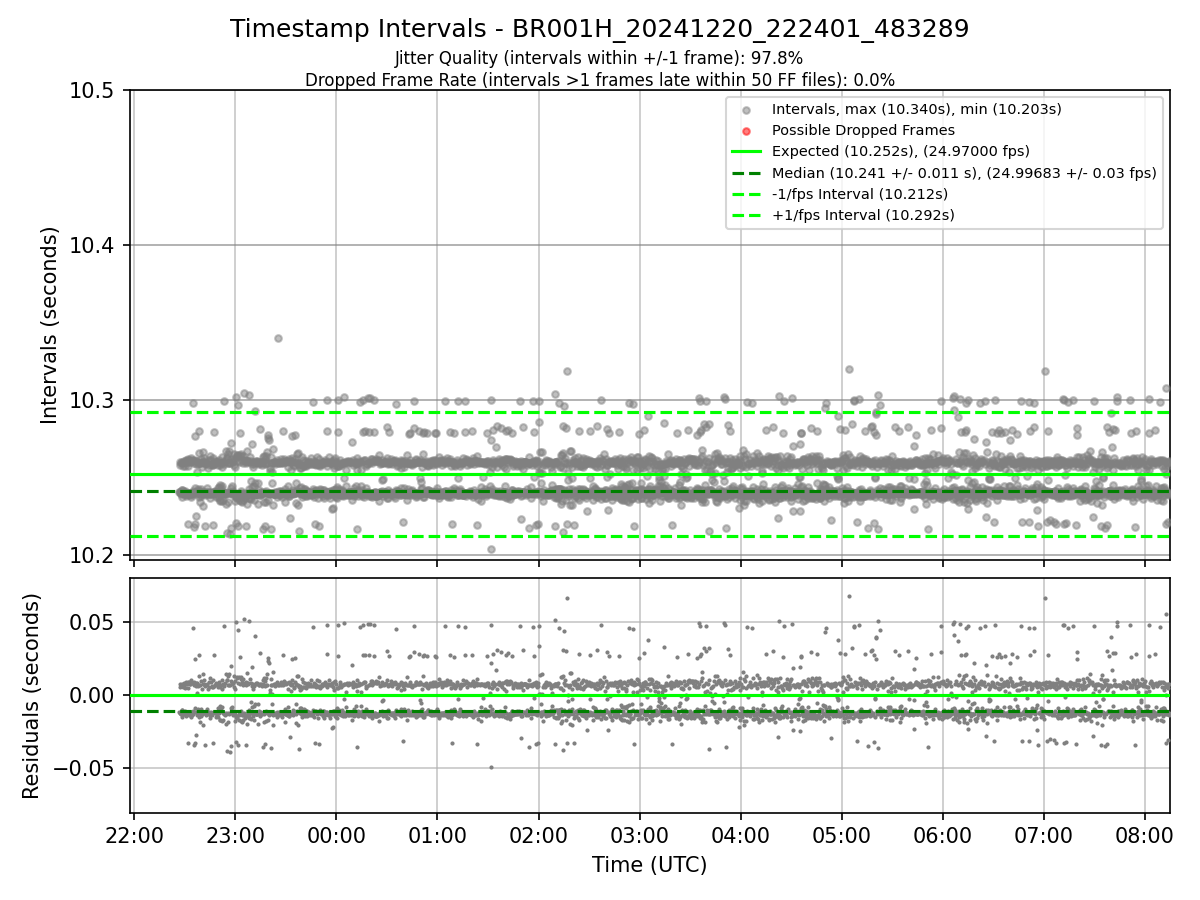Click the 'Dropped Frame Rate' subtitle text
This screenshot has width=1200, height=900.
(x=599, y=79)
